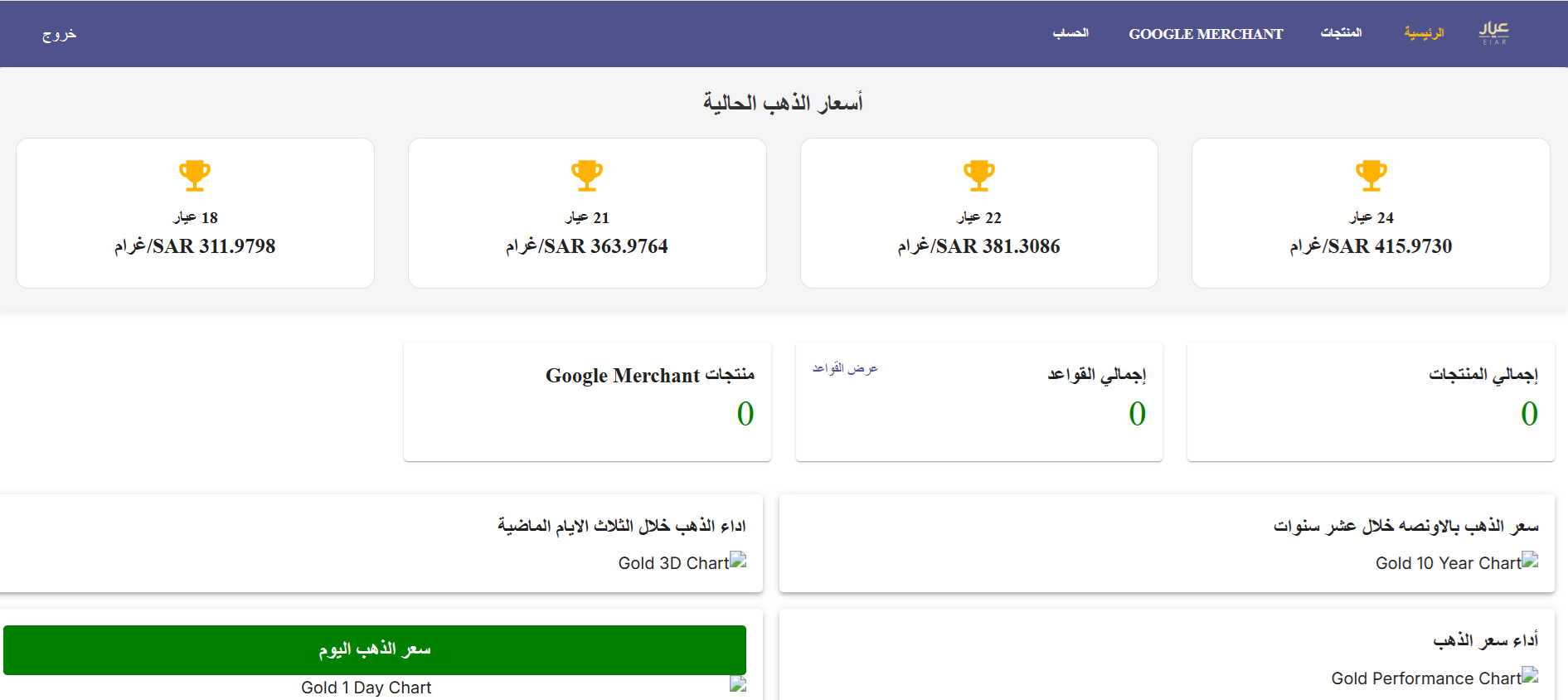This screenshot has width=1568, height=700.
Task: Open the المنتجات products menu item
Action: coord(1341,33)
